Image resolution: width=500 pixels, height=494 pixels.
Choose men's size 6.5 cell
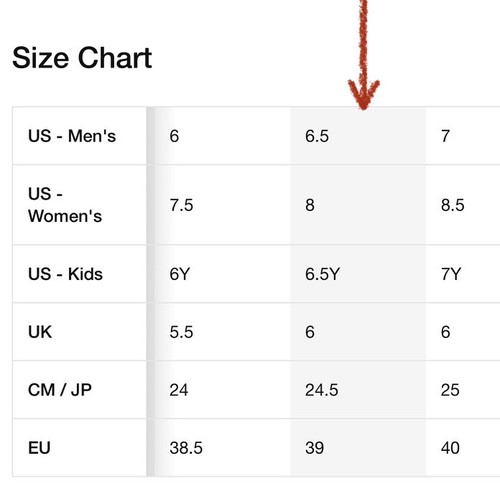[x=358, y=136]
